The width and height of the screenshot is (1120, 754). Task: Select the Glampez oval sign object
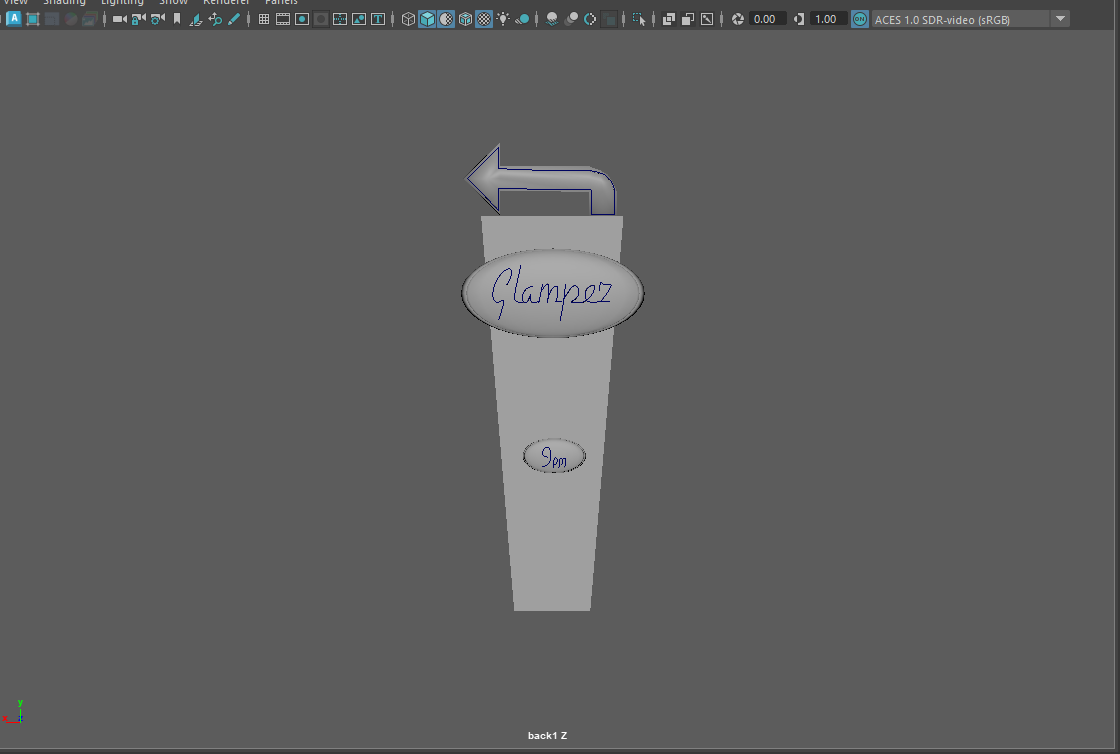coord(552,293)
